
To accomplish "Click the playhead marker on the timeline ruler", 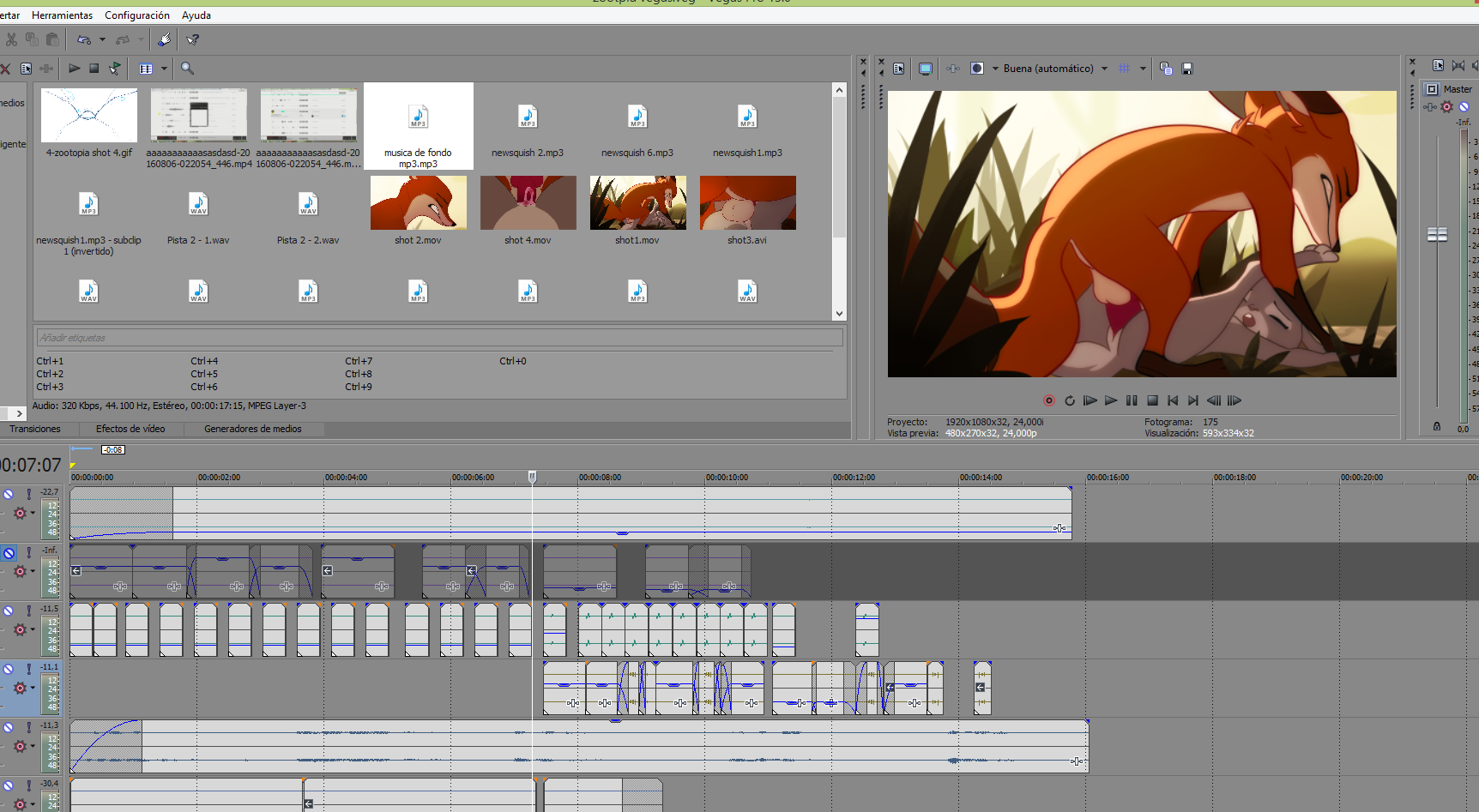I will 532,476.
